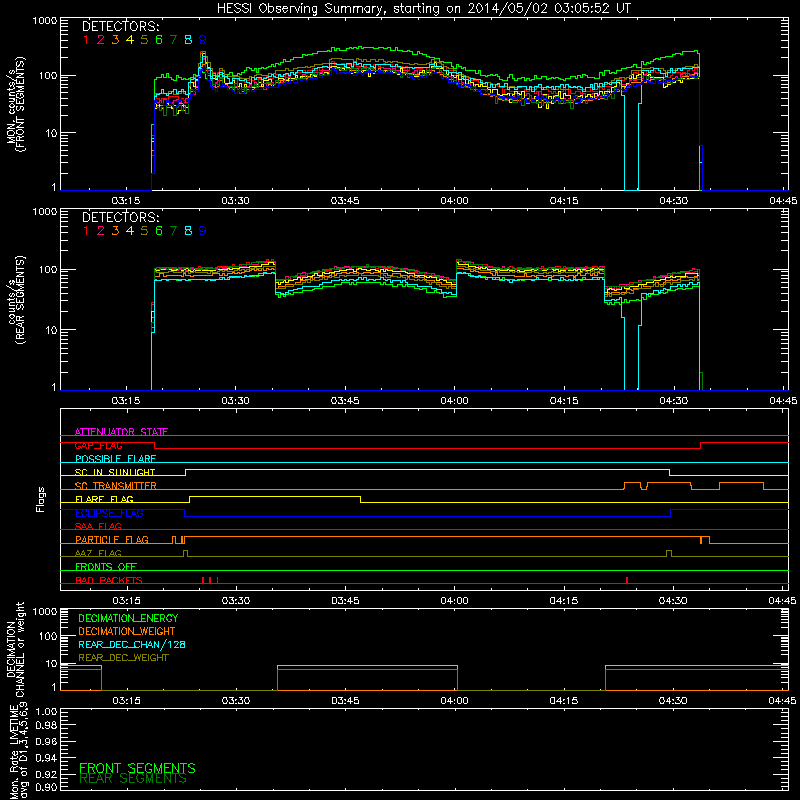Click 03:45 tick label under decimation plot
Image resolution: width=800 pixels, height=800 pixels.
[345, 701]
